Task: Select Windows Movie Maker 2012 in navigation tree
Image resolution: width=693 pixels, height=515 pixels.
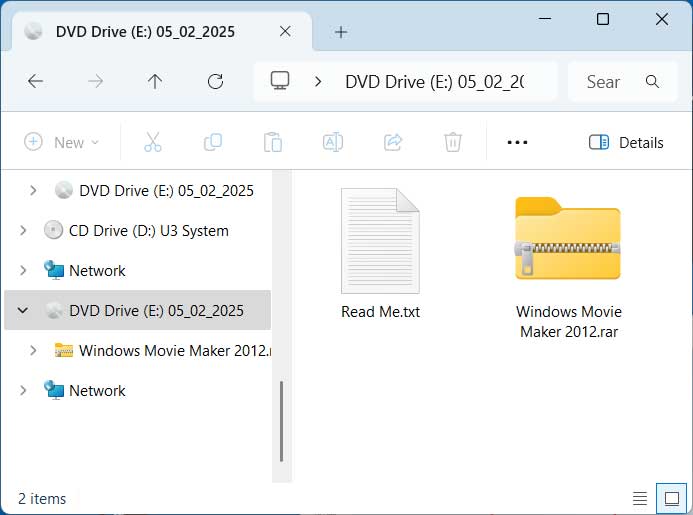Action: coord(175,351)
